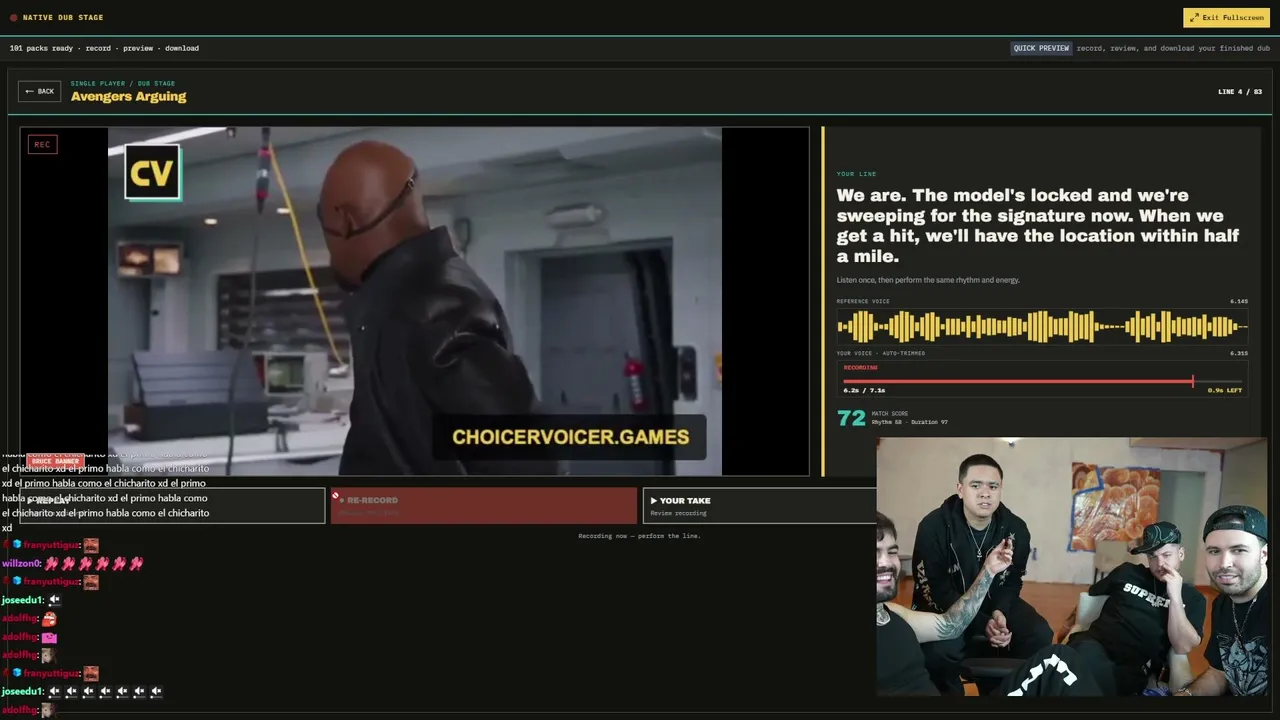Play back Your Take recording
1280x720 pixels.
(760, 505)
